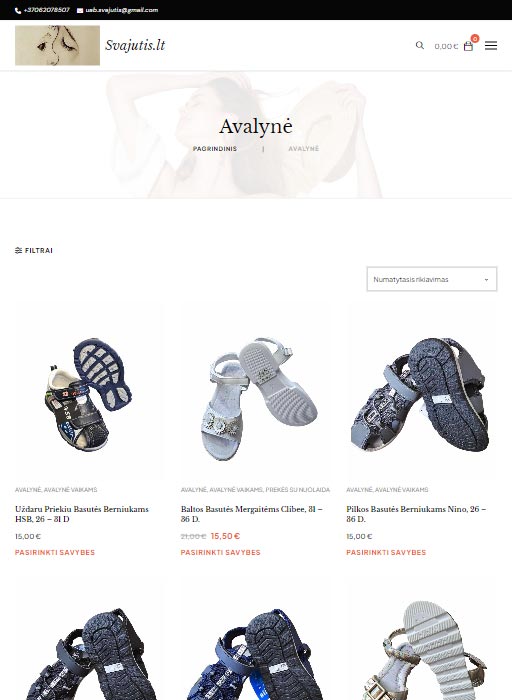Click the envelope email icon
The height and width of the screenshot is (700, 512).
(x=80, y=10)
